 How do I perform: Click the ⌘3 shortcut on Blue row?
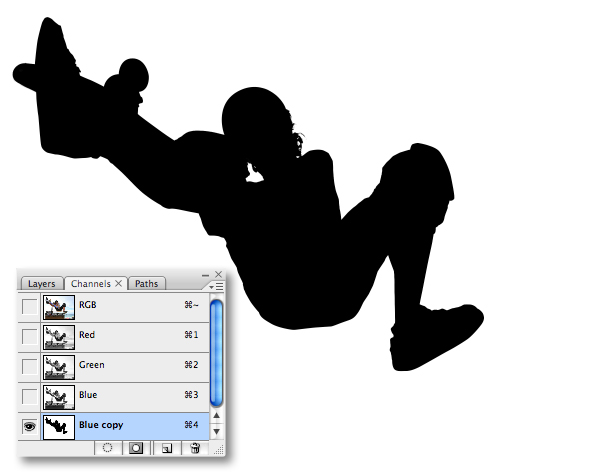(x=191, y=394)
